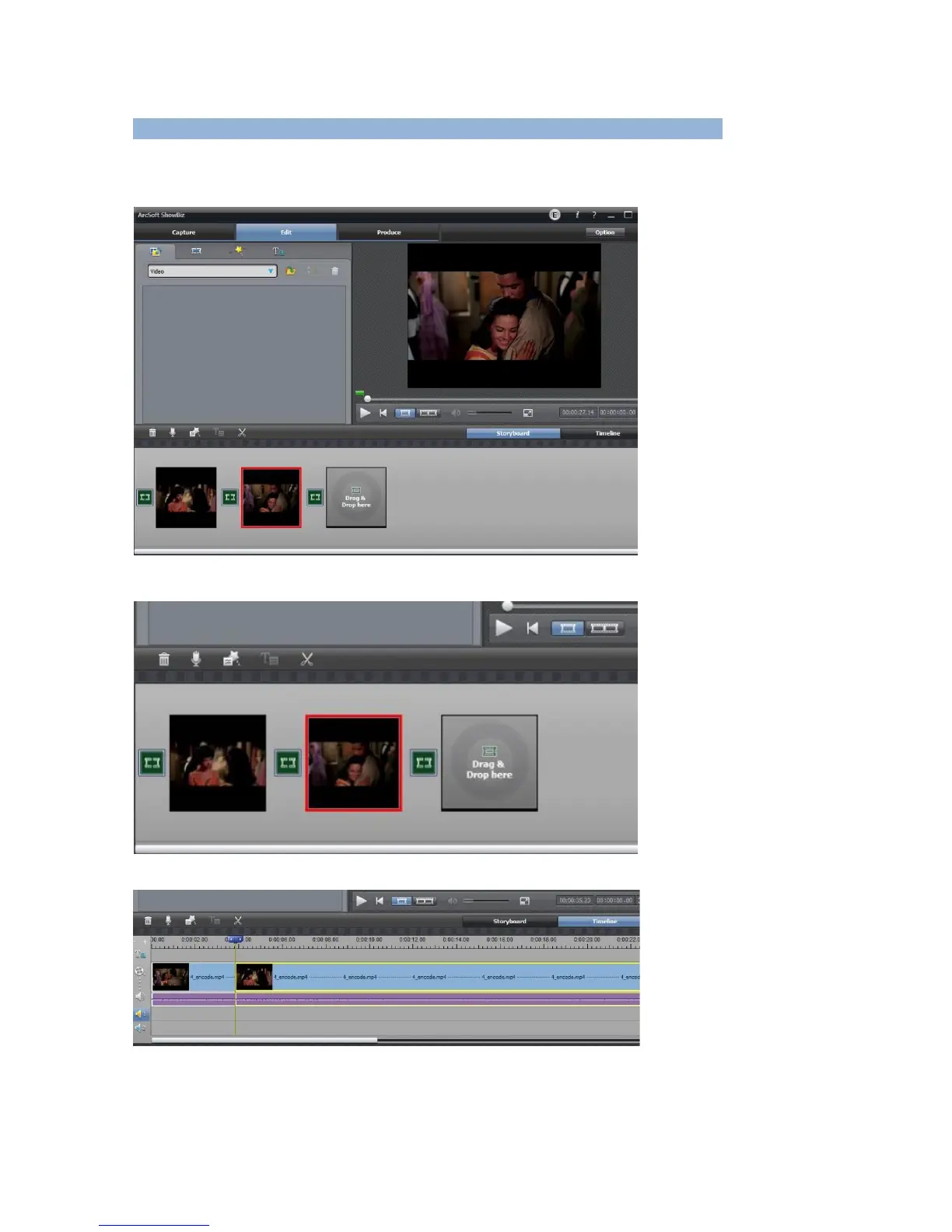Click the fullscreen preview icon in full window
Image resolution: width=952 pixels, height=1232 pixels.
point(528,413)
